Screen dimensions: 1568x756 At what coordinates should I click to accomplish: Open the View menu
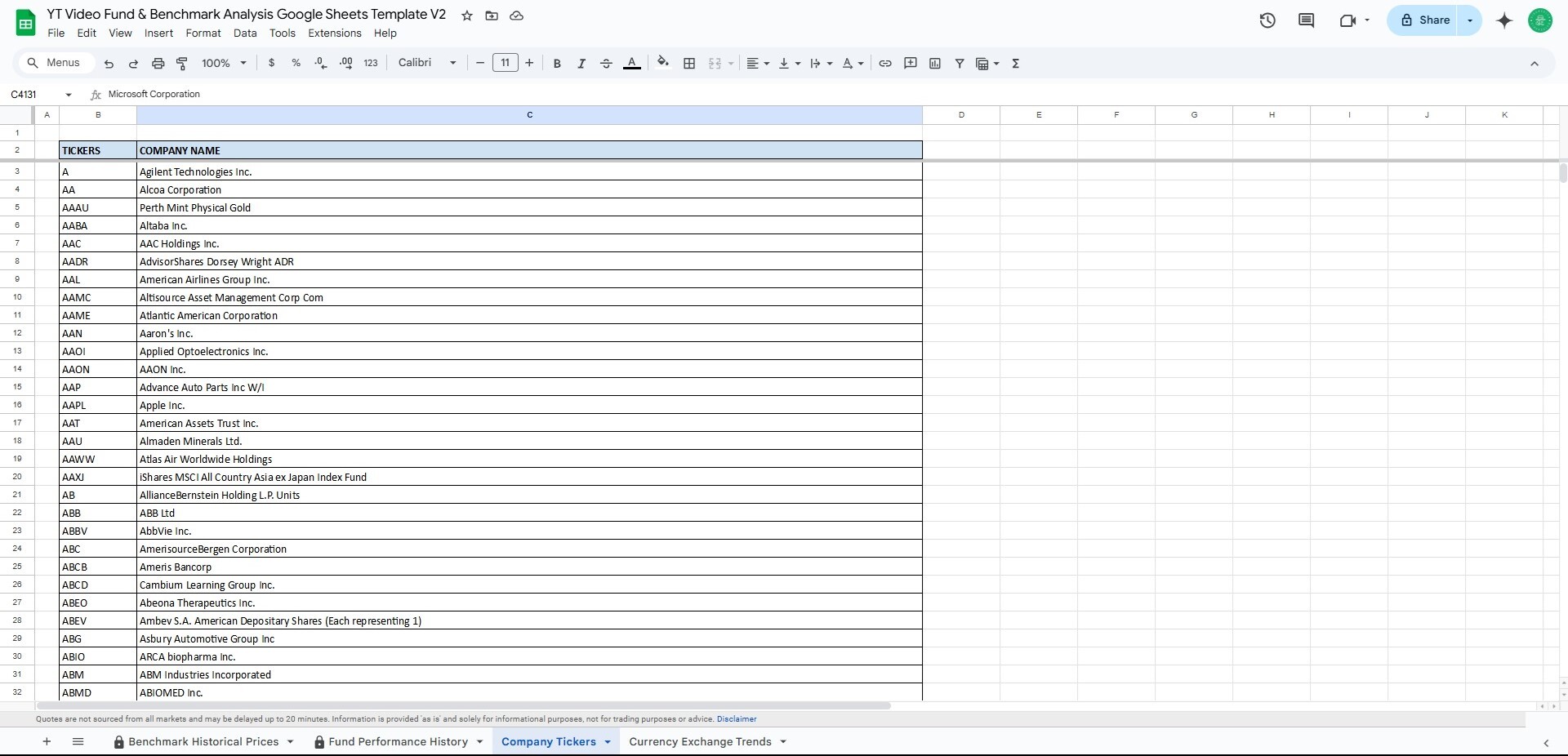click(120, 33)
